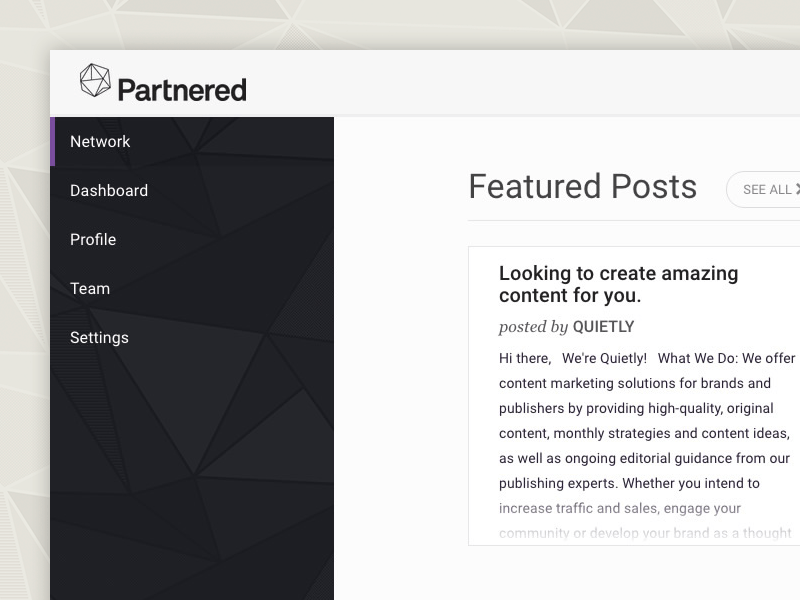Open the Network sidebar item

pos(100,142)
